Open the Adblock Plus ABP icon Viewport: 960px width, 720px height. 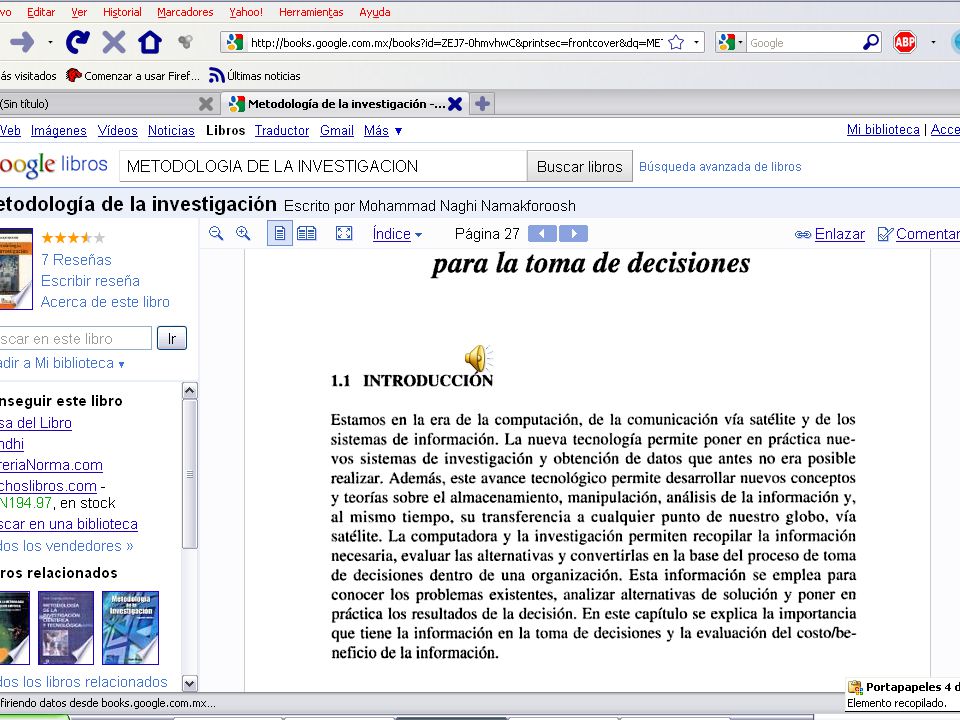pos(905,42)
